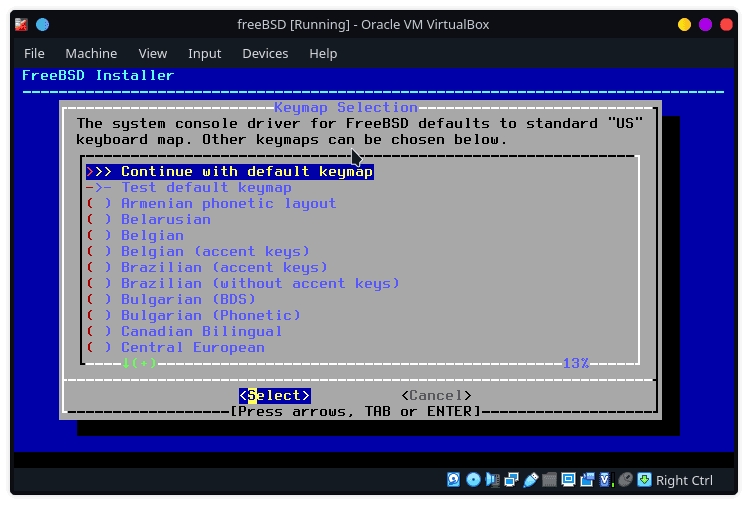Click the USB devices indicator icon
This screenshot has width=748, height=505.
pyautogui.click(x=530, y=479)
